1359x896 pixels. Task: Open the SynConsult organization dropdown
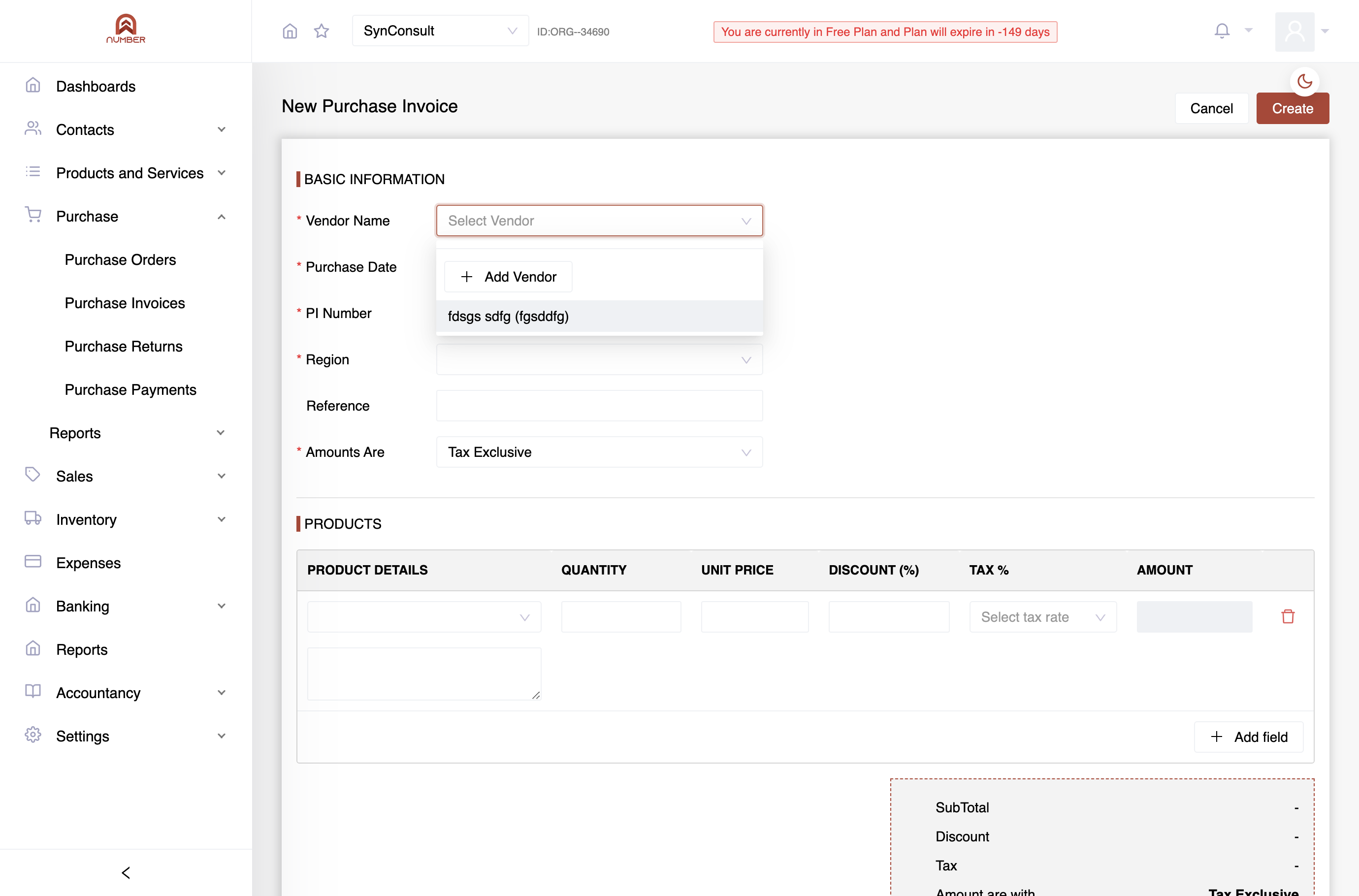(440, 31)
